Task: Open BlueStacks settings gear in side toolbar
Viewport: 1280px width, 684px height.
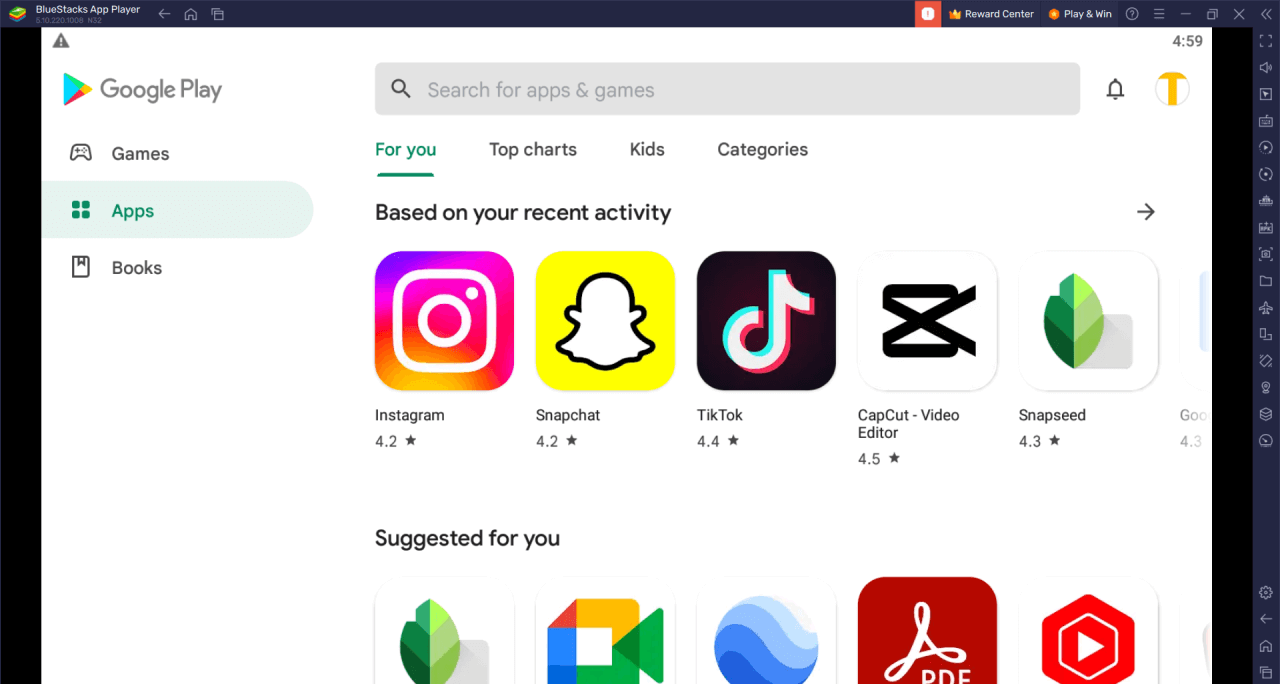Action: [1265, 592]
